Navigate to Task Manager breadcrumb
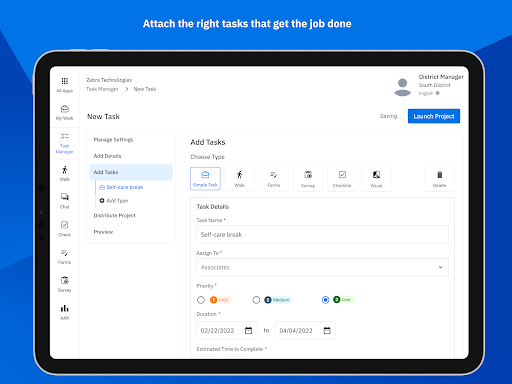512x384 pixels. (102, 89)
